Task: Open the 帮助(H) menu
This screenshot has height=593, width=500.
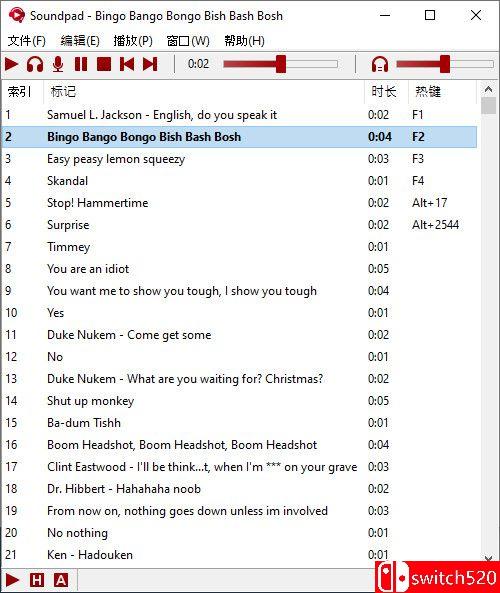Action: tap(244, 40)
